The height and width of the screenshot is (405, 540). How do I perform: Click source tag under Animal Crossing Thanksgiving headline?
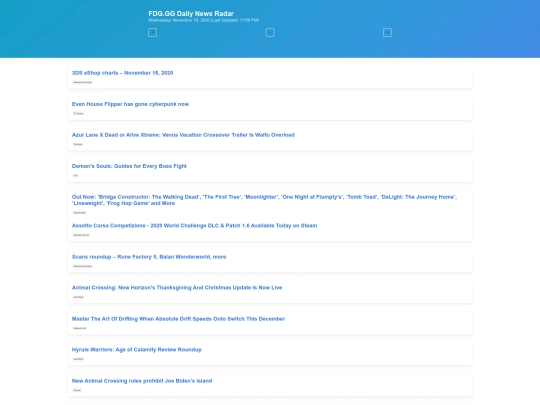pos(78,297)
